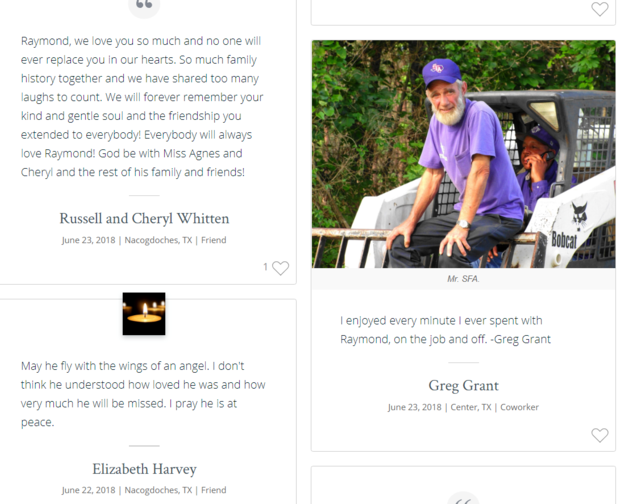This screenshot has width=624, height=504.
Task: Click Greg Grant's June 23, 2018 Coworker details
Action: point(463,407)
